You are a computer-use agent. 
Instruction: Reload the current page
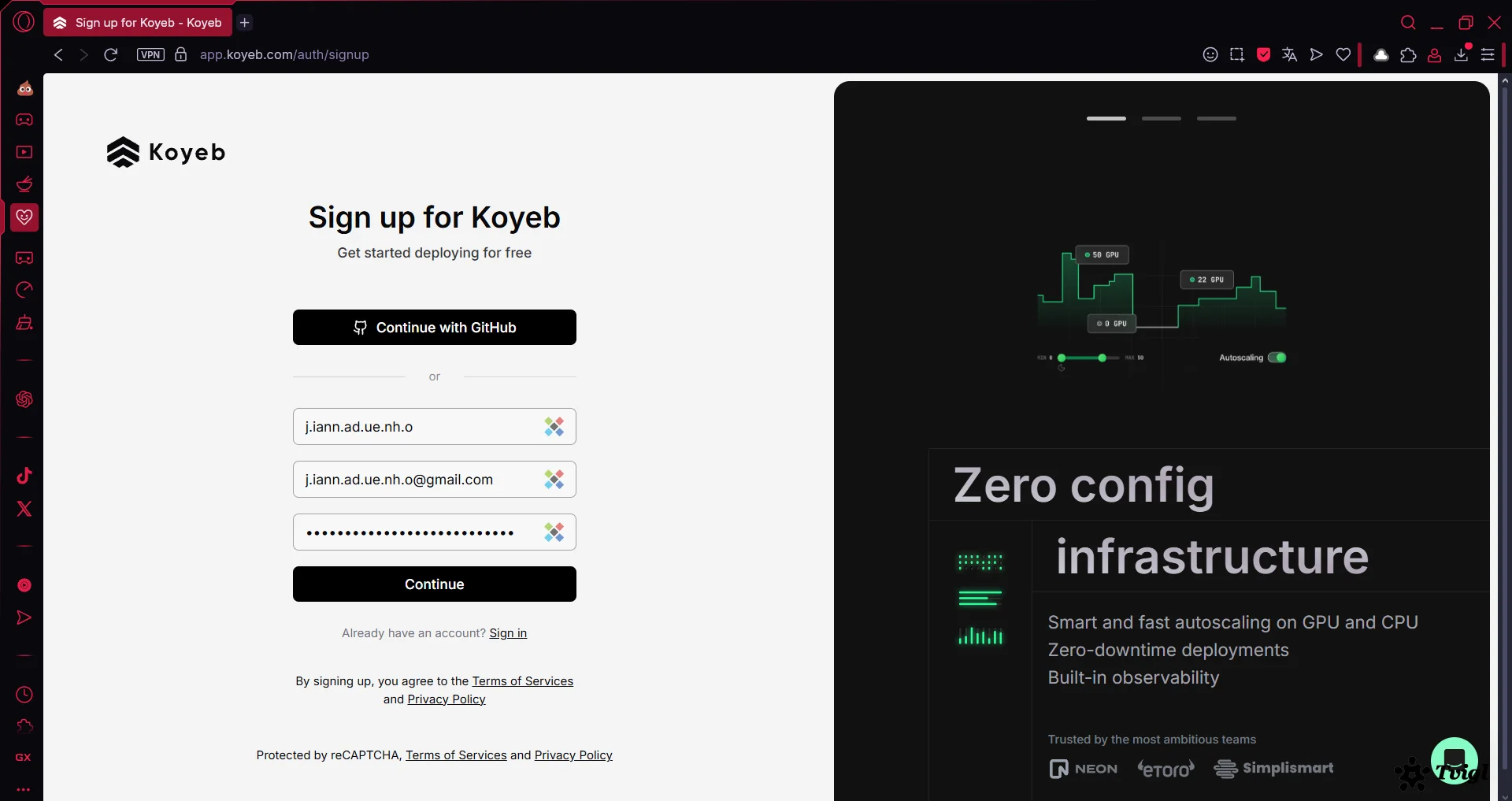[111, 54]
